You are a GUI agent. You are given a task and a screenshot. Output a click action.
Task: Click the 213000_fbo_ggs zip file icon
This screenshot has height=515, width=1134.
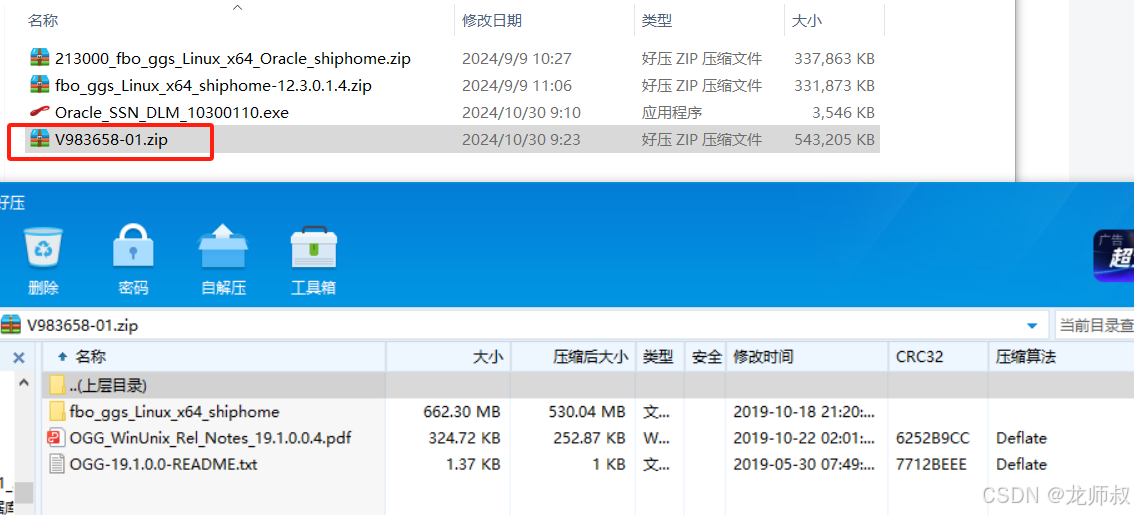[40, 58]
